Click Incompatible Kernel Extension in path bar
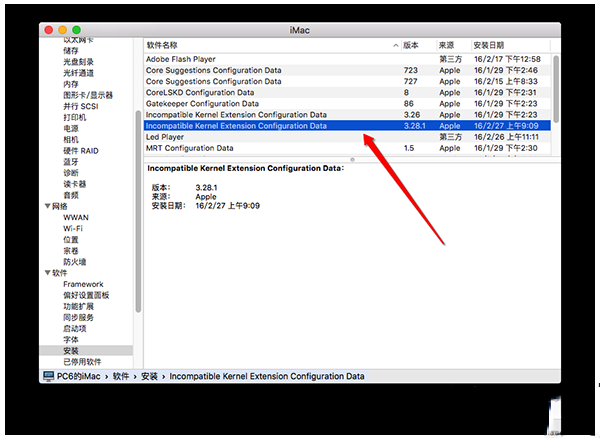The height and width of the screenshot is (439, 600). pyautogui.click(x=267, y=376)
